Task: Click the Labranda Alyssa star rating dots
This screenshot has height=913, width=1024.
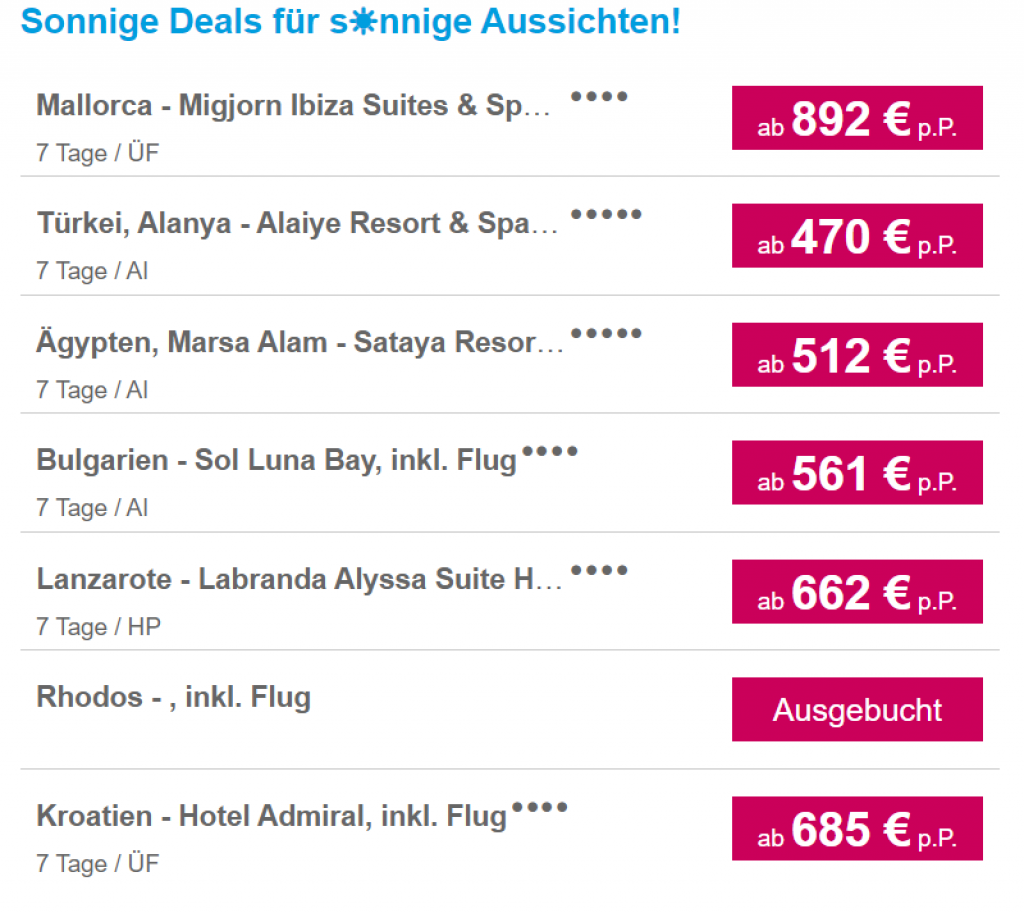Action: pos(599,570)
